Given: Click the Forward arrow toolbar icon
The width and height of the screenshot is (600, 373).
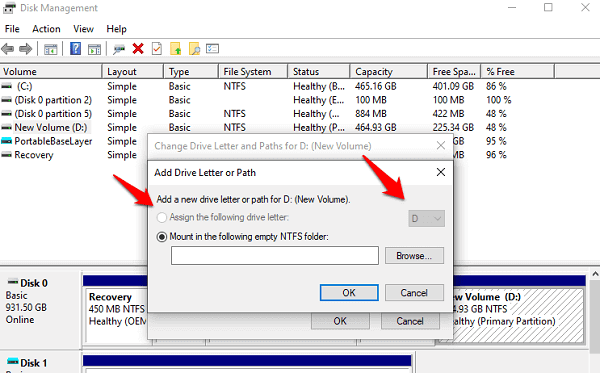Looking at the screenshot, I should (25, 49).
